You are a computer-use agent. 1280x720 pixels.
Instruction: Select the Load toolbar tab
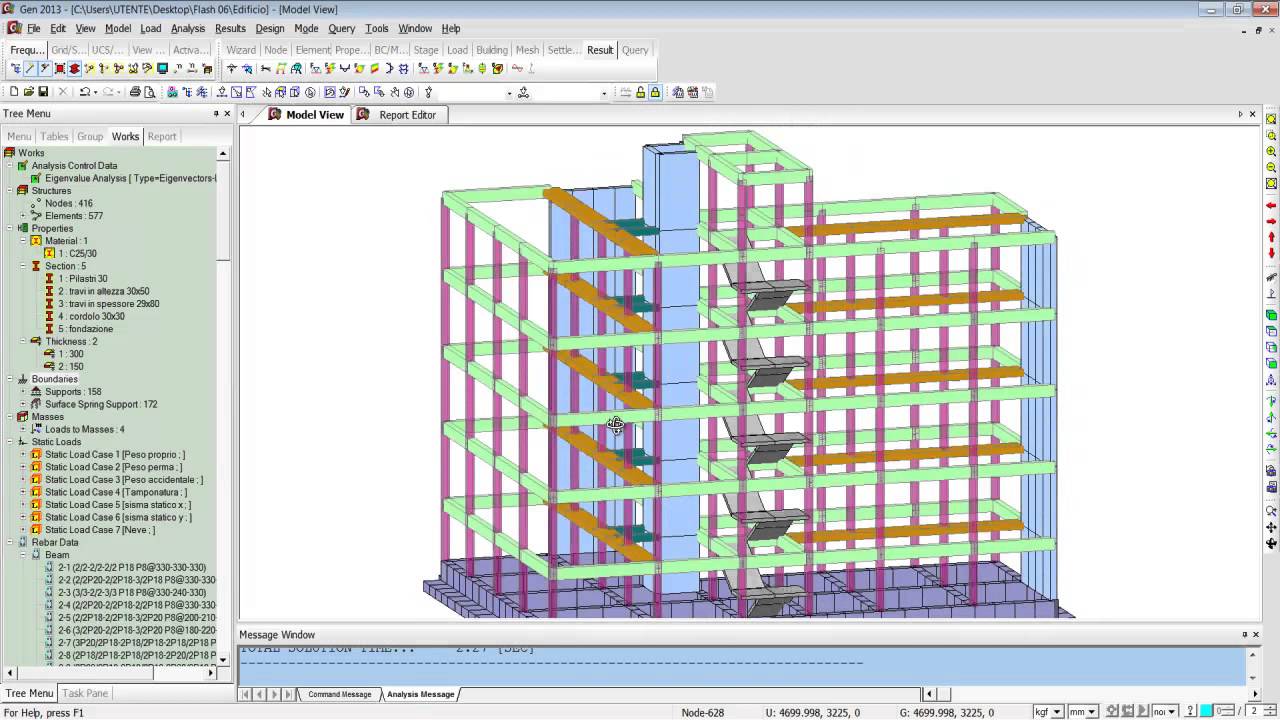click(x=457, y=50)
